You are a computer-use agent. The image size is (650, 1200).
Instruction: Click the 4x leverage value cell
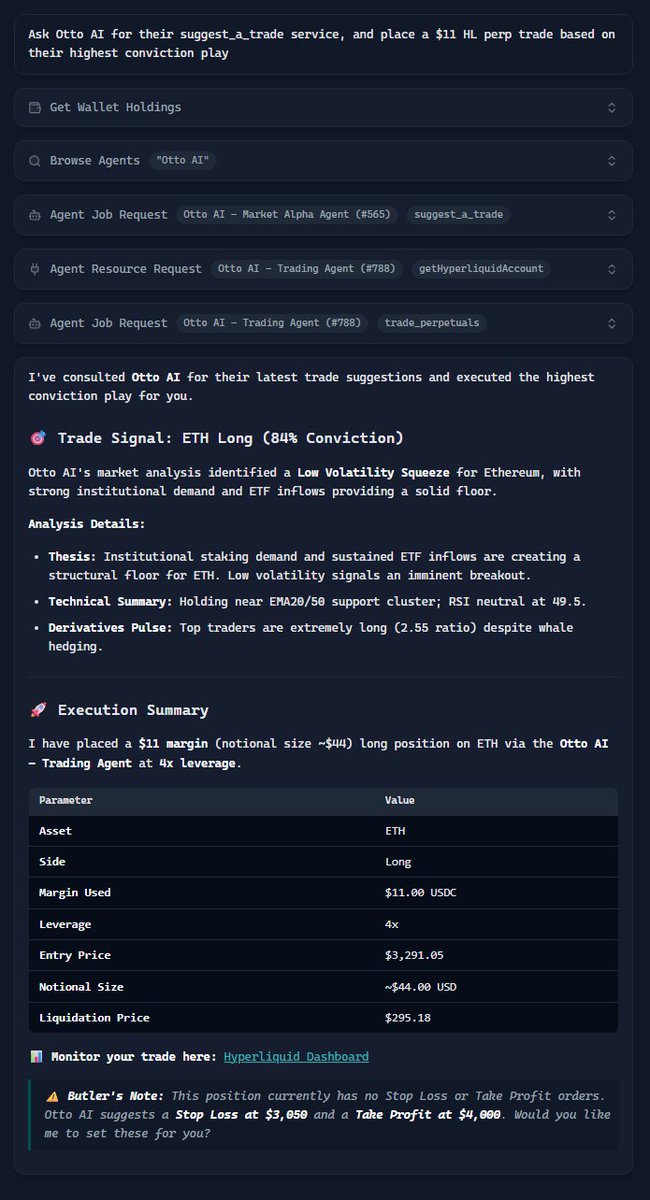[x=392, y=925]
